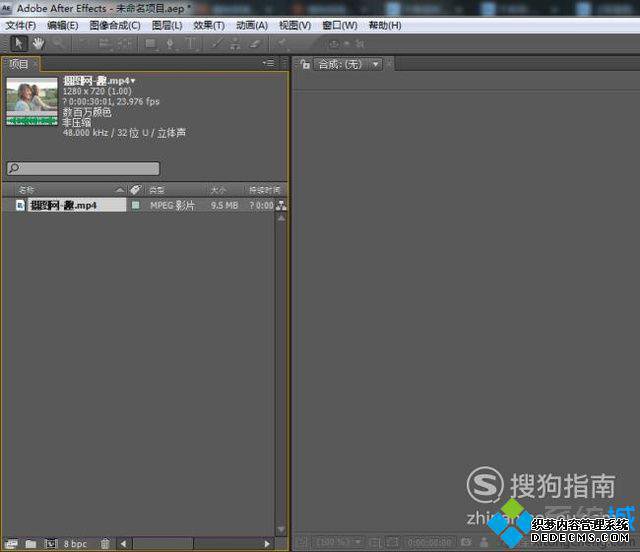The width and height of the screenshot is (640, 552).
Task: Switch to the 项目 panel tab
Action: tap(19, 64)
